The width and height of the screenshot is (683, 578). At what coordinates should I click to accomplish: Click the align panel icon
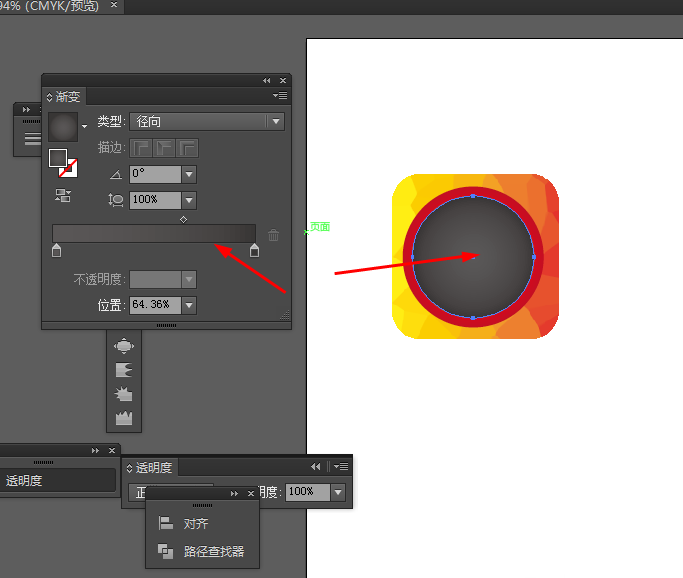click(x=166, y=523)
